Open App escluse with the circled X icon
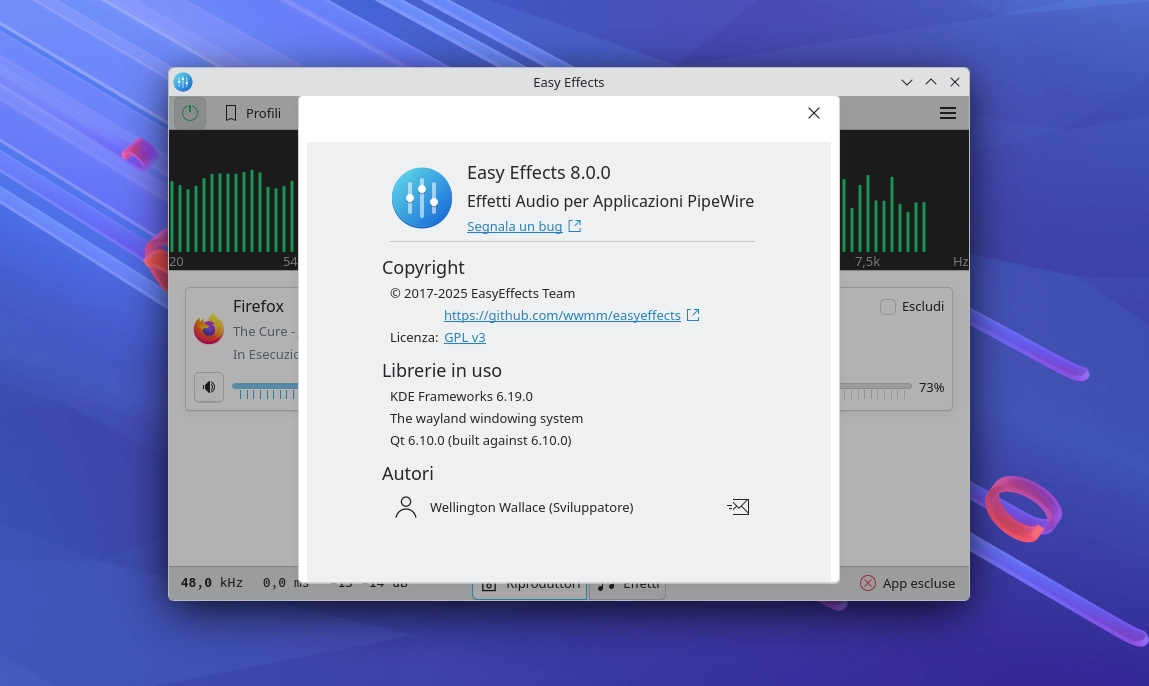This screenshot has height=686, width=1149. pyautogui.click(x=867, y=583)
